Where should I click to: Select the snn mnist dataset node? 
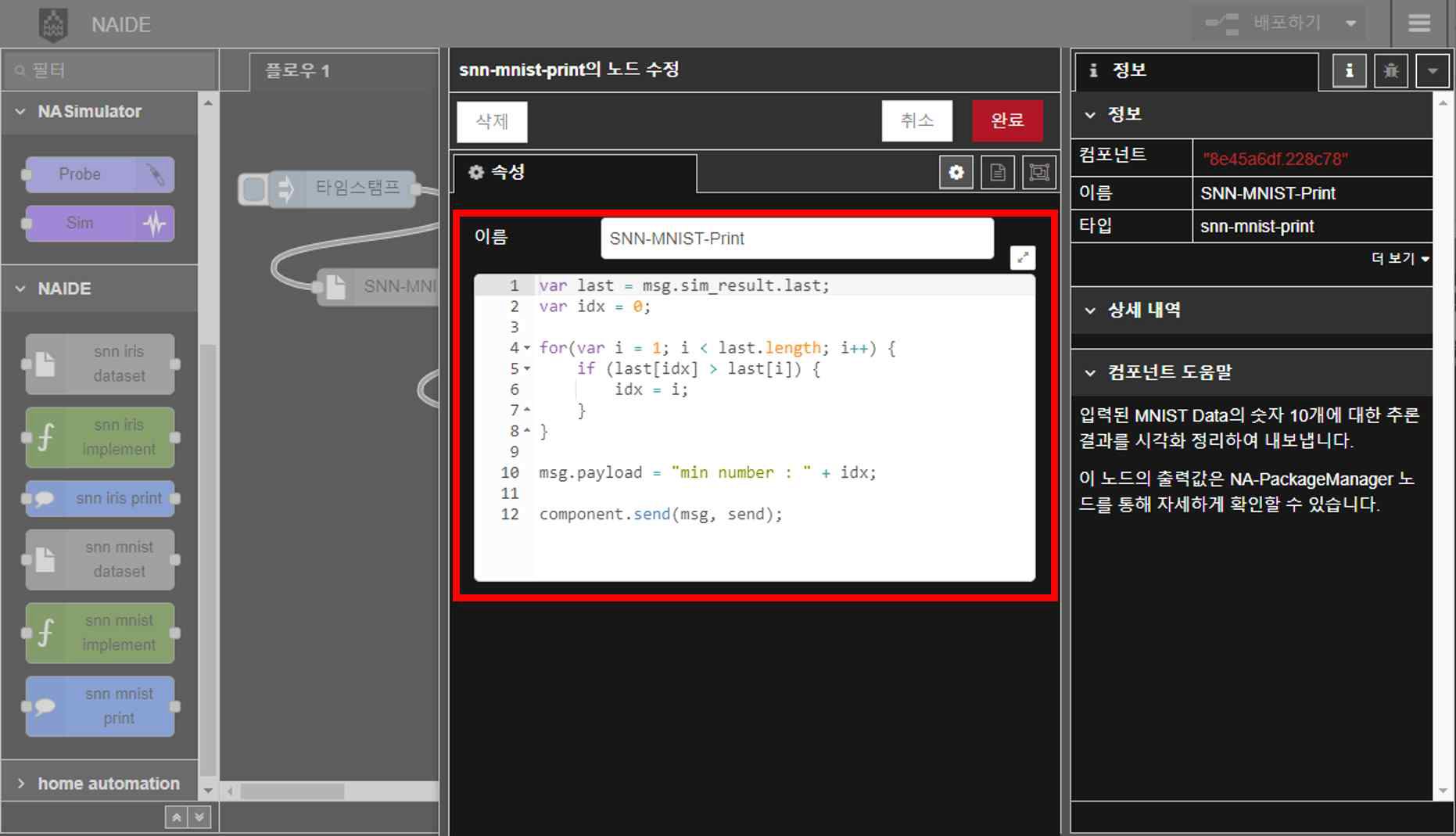99,559
